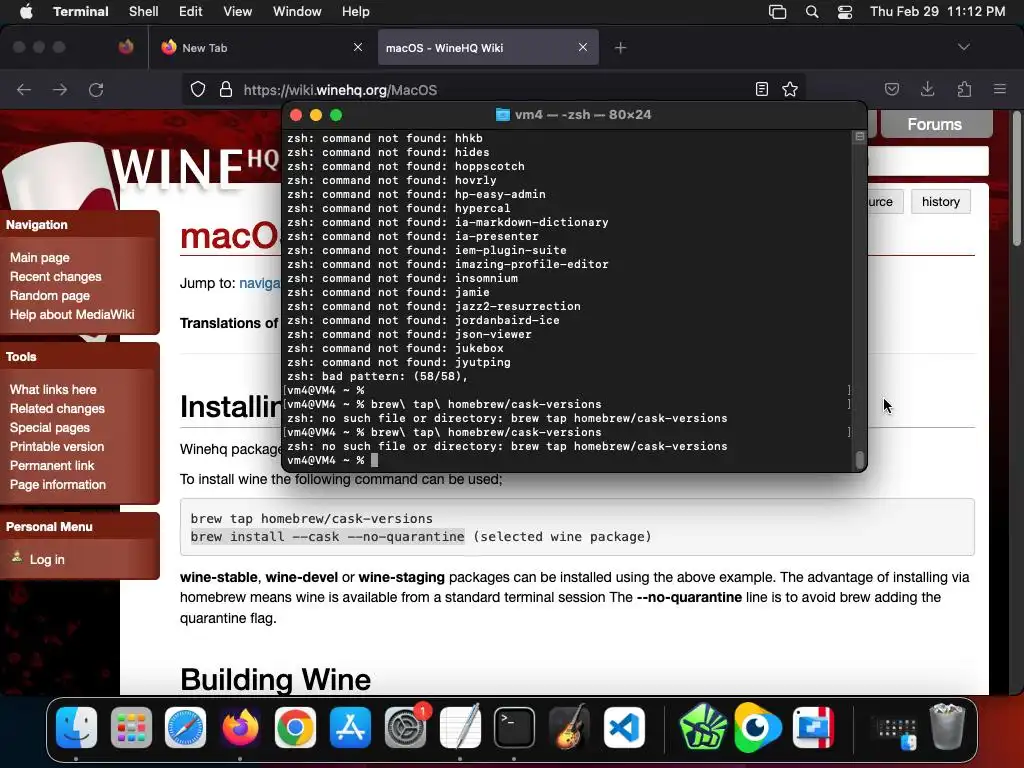Screen dimensions: 1024x768
Task: Open Firefox downloads panel
Action: [x=927, y=89]
